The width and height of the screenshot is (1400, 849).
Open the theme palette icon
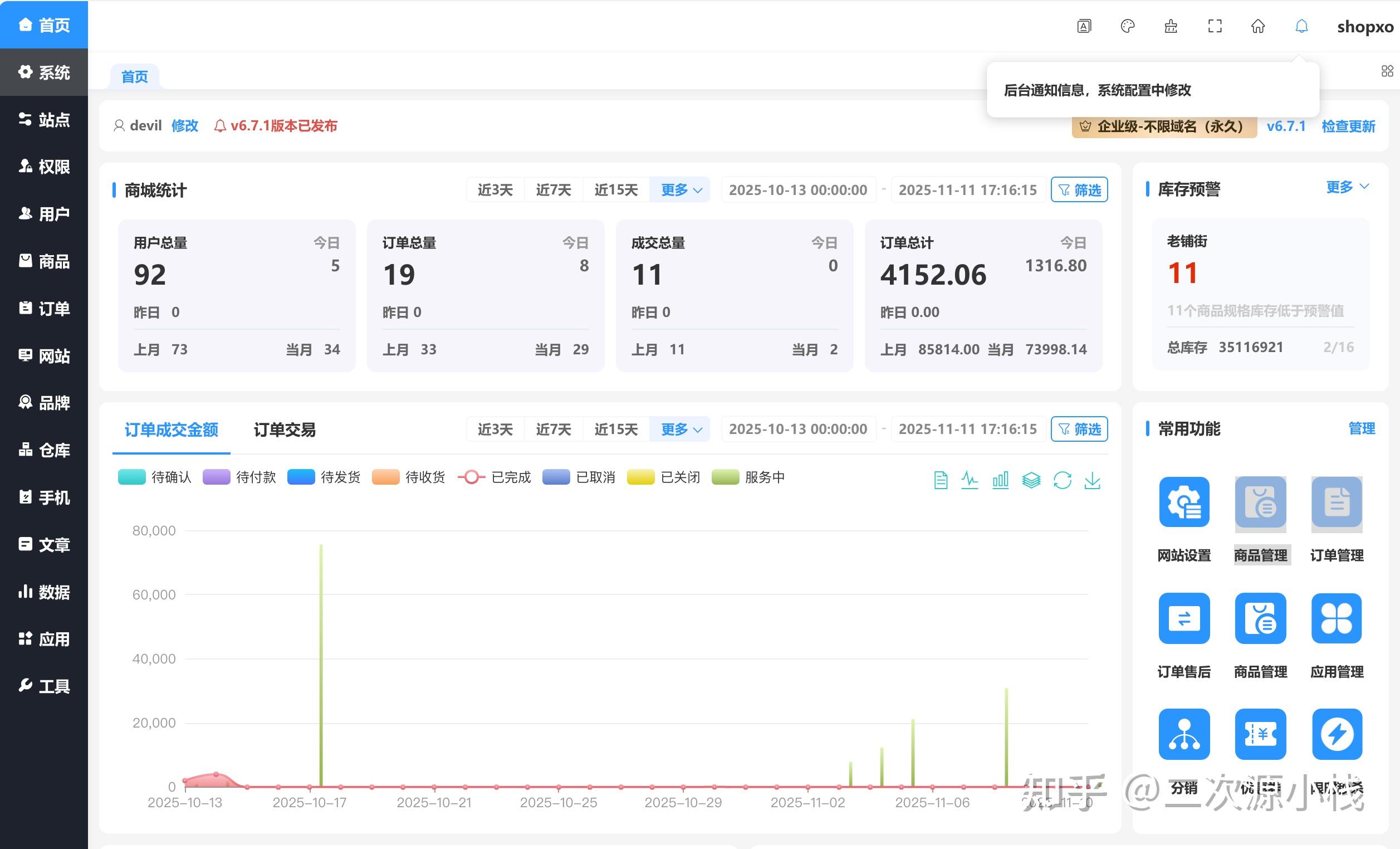(1128, 26)
